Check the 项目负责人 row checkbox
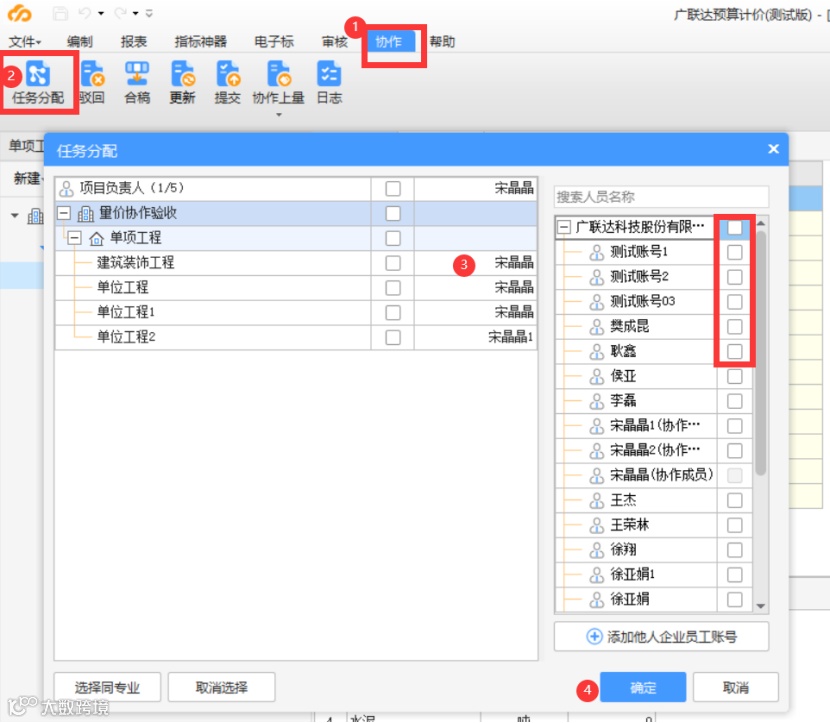Viewport: 830px width, 723px height. [x=393, y=188]
